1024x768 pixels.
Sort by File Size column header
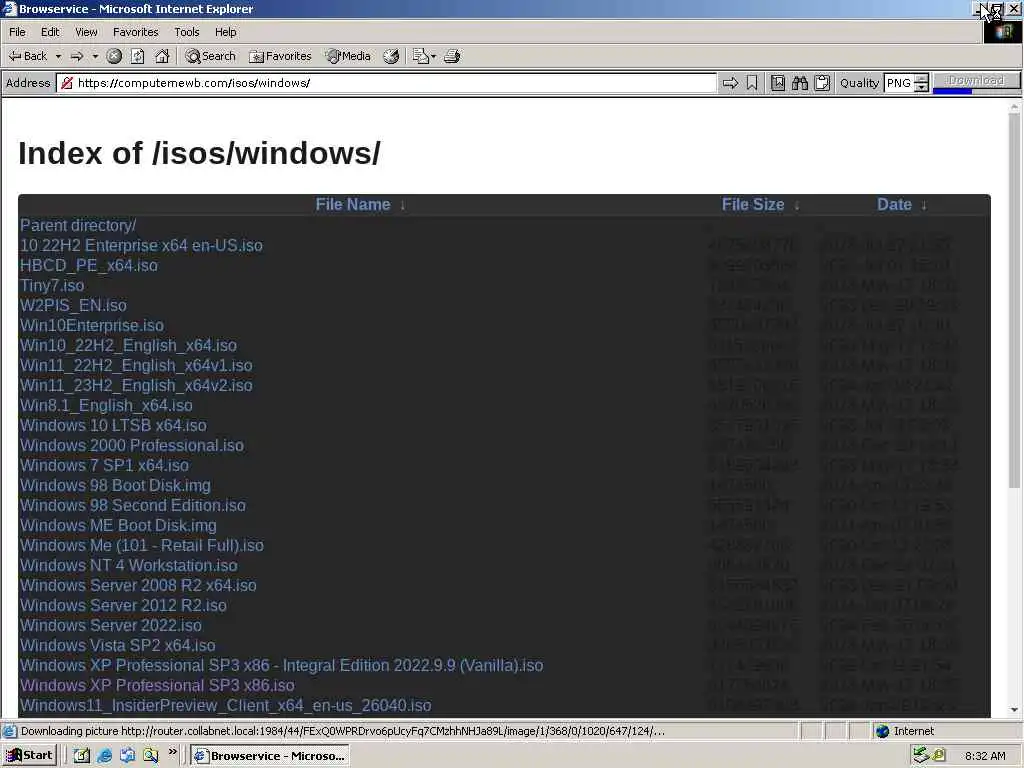tap(752, 204)
